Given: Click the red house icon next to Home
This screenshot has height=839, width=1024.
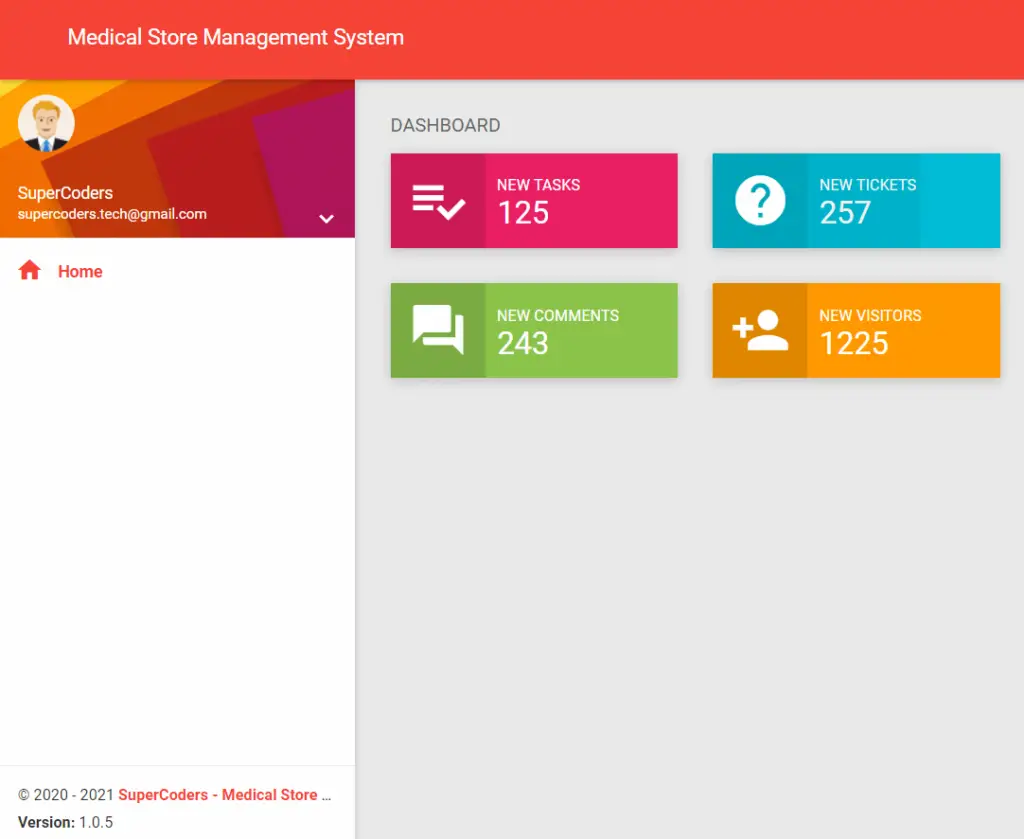Looking at the screenshot, I should 30,270.
